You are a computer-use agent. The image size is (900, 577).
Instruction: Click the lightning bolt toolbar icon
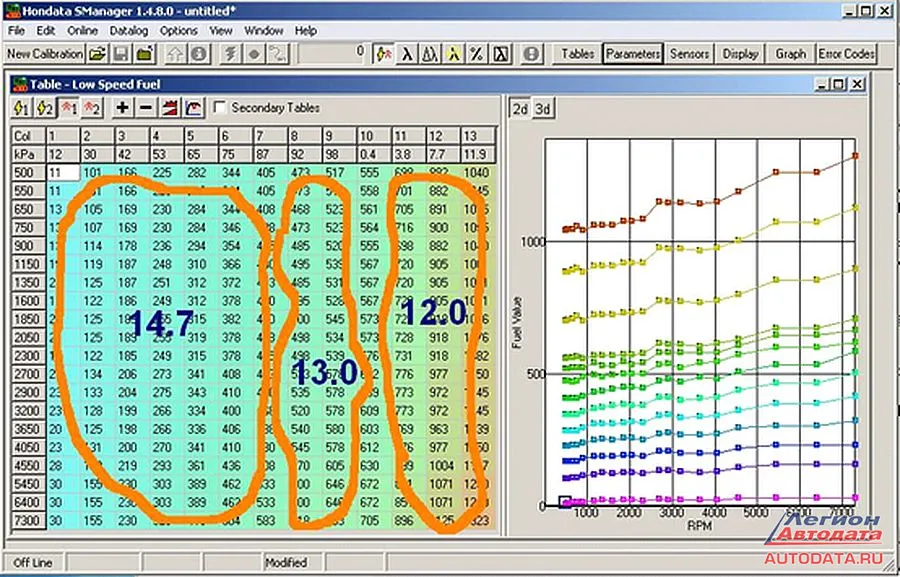(230, 54)
